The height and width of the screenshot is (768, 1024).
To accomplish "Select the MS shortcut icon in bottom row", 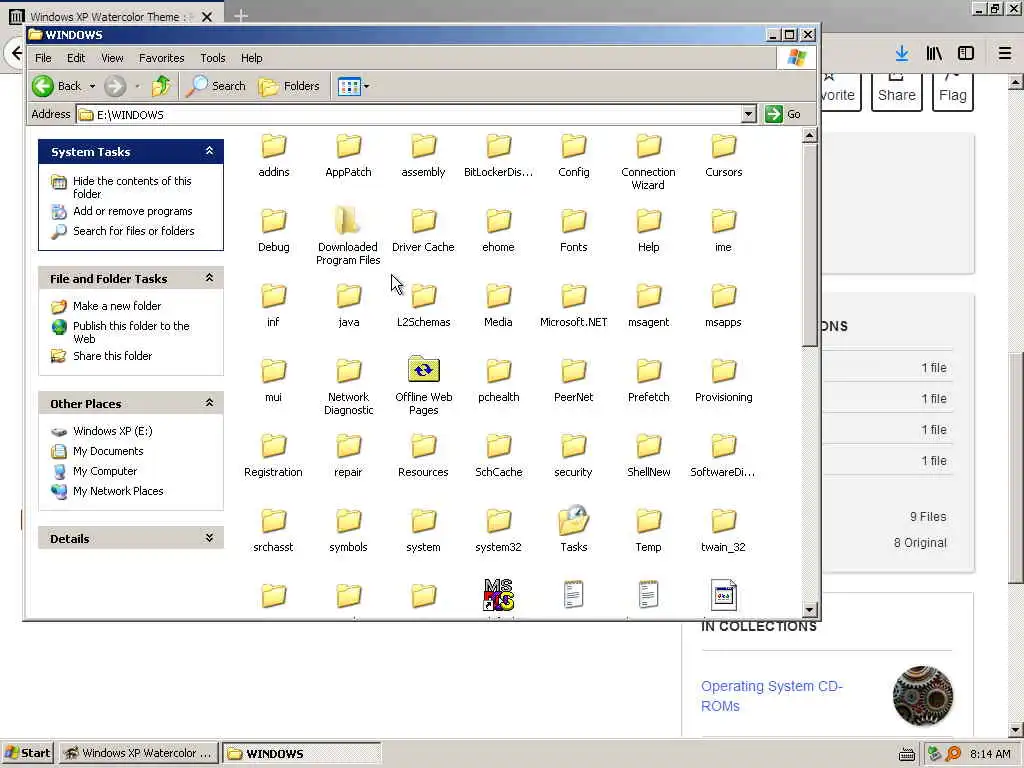I will coord(498,594).
